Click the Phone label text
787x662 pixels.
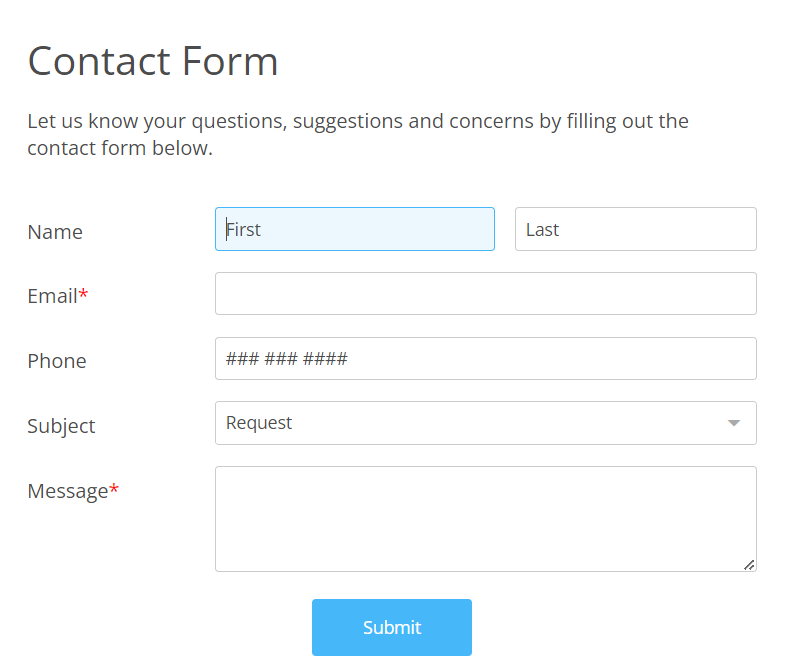pos(57,361)
